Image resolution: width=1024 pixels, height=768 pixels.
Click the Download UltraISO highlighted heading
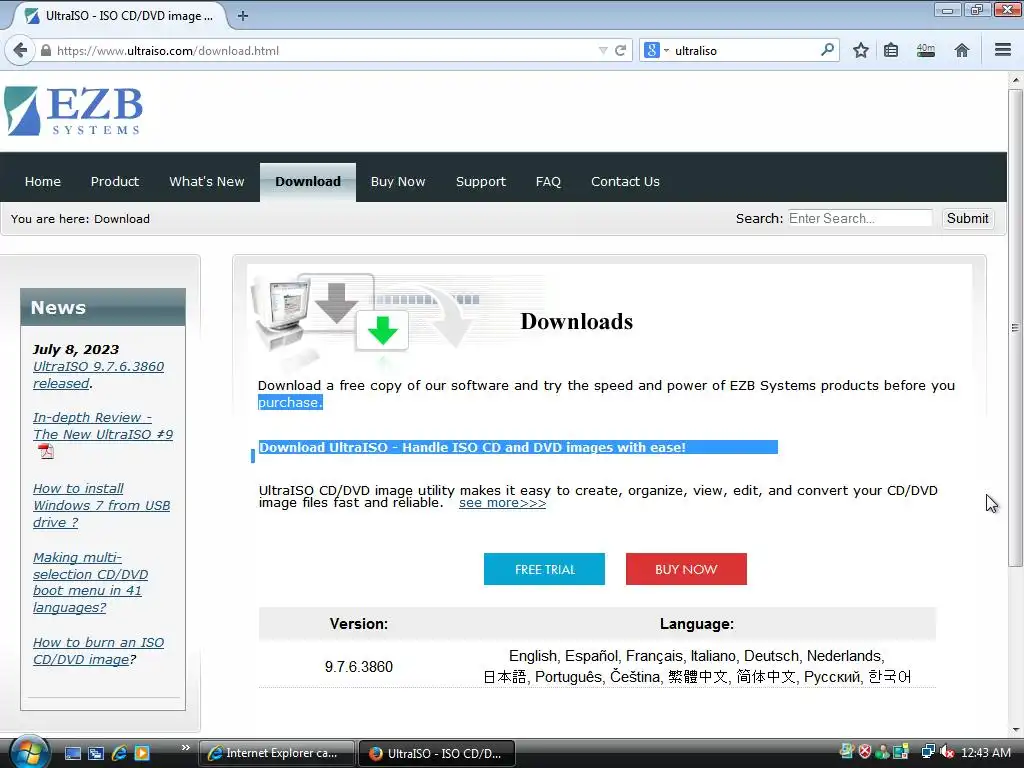472,447
